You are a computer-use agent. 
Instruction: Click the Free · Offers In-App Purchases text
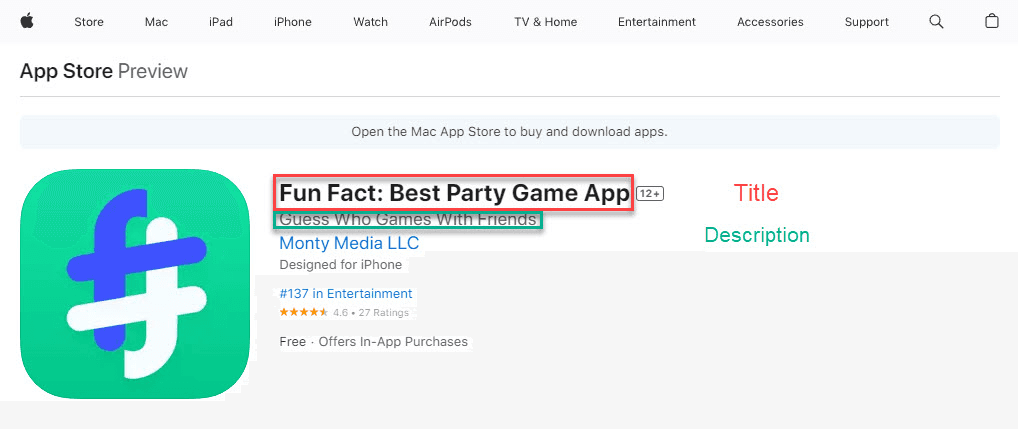[373, 341]
